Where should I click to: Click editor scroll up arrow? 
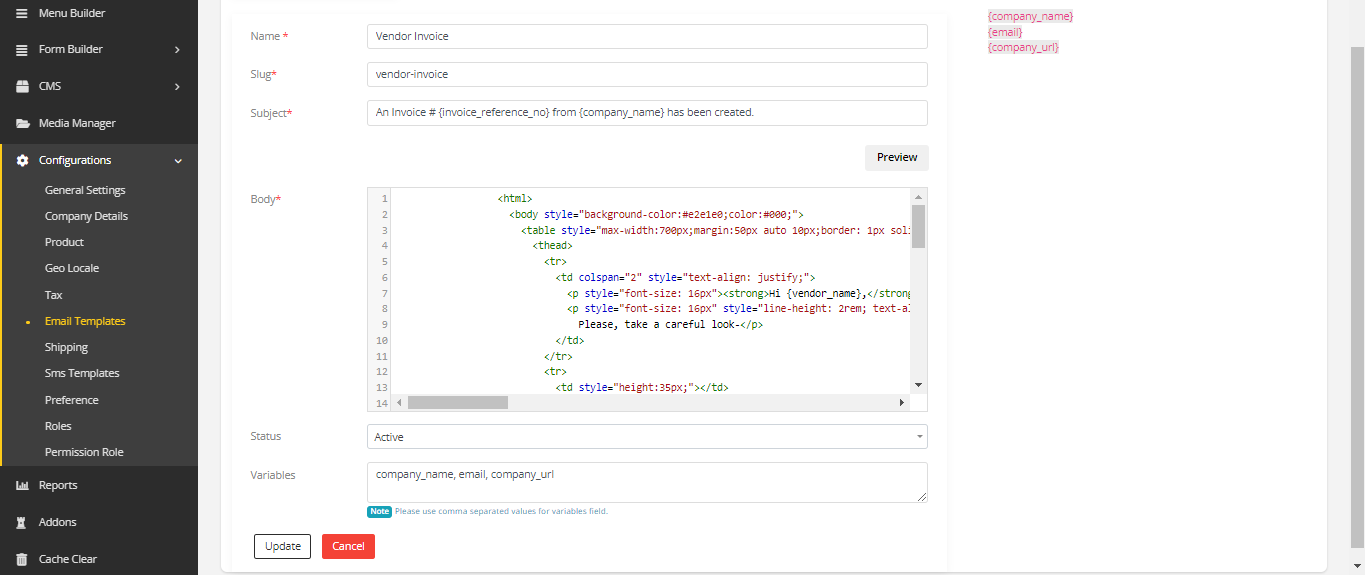(x=918, y=197)
